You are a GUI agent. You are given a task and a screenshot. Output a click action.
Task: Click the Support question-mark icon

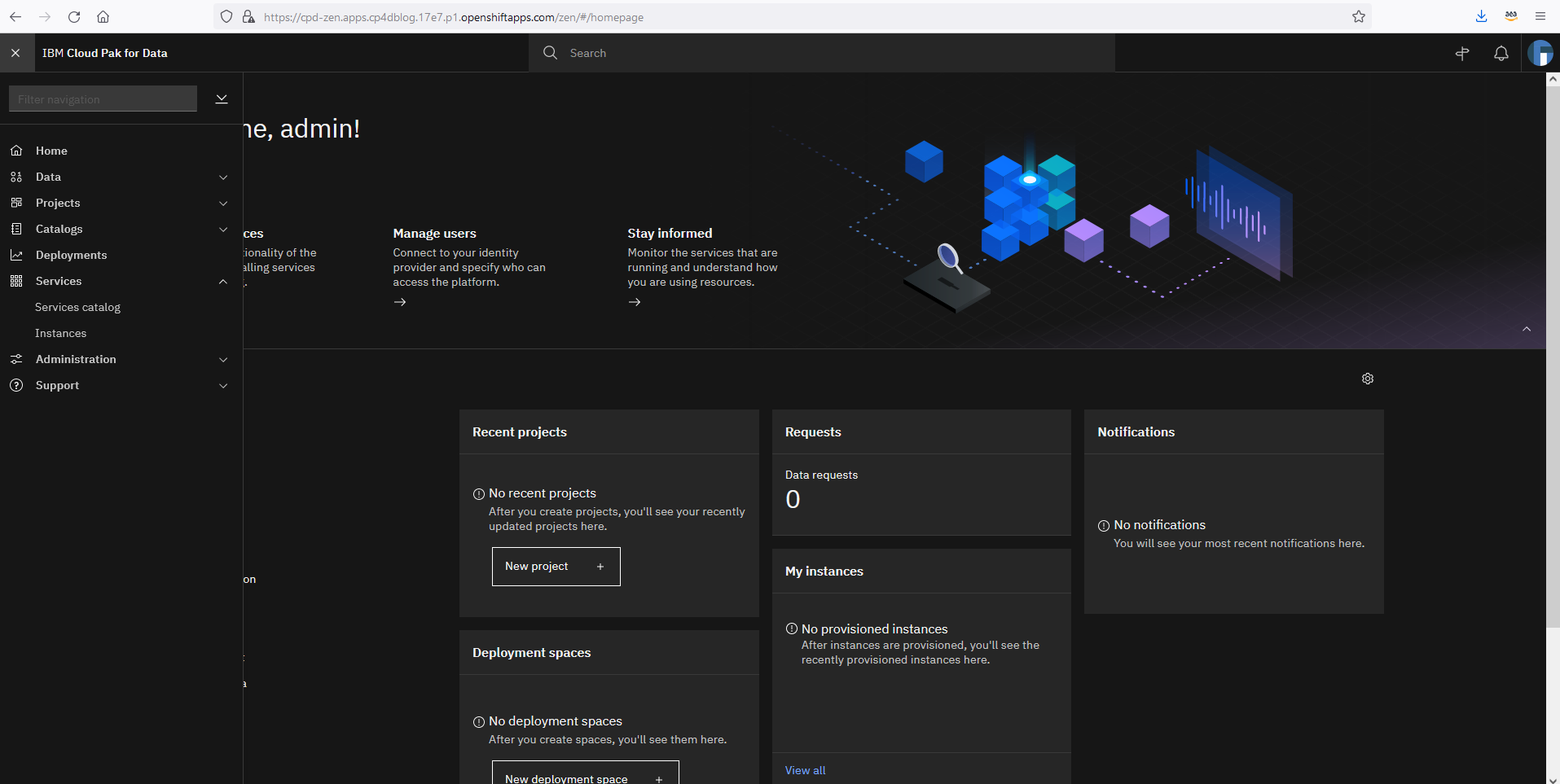(16, 385)
